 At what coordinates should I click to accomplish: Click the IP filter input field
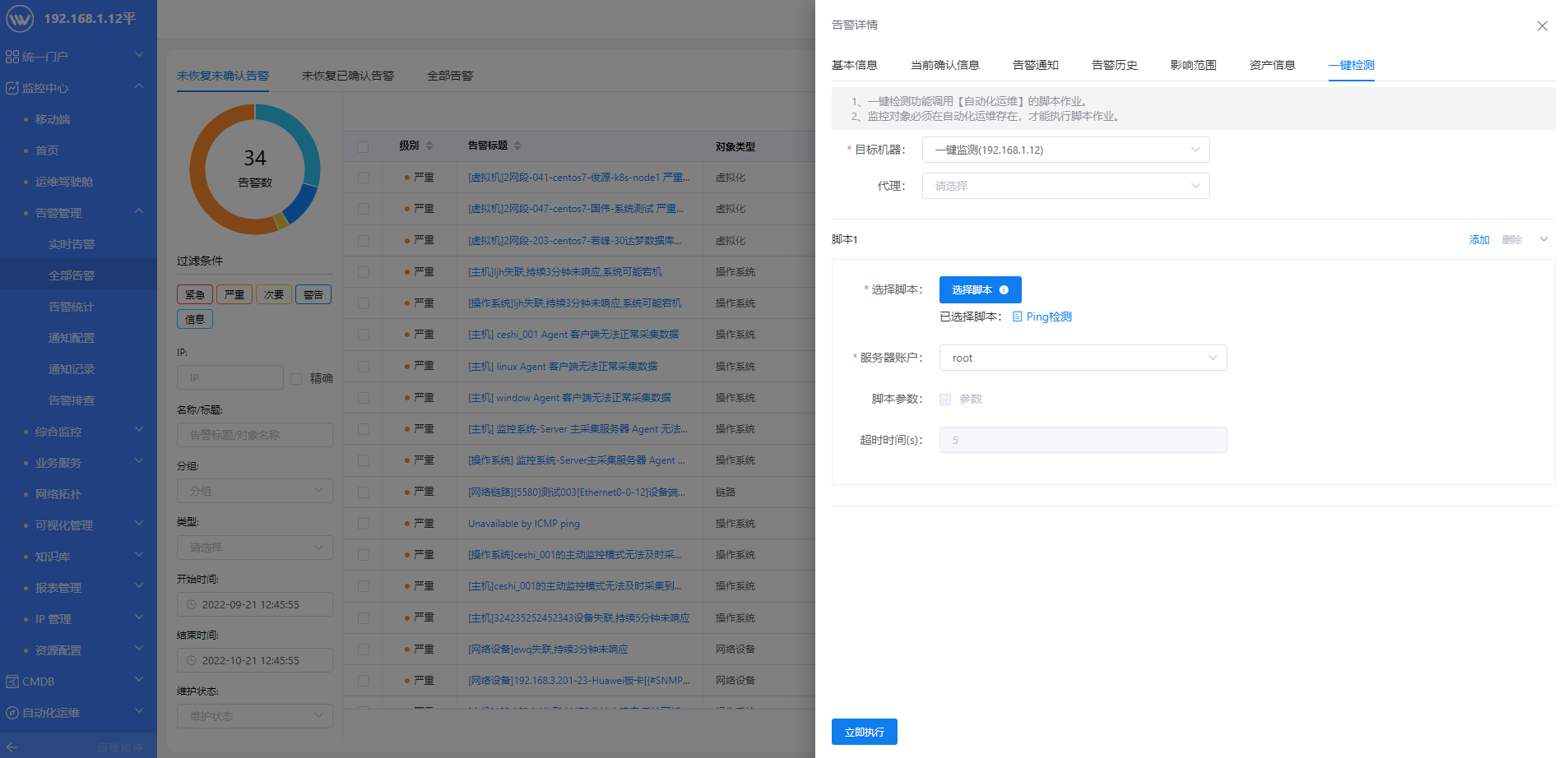coord(230,377)
